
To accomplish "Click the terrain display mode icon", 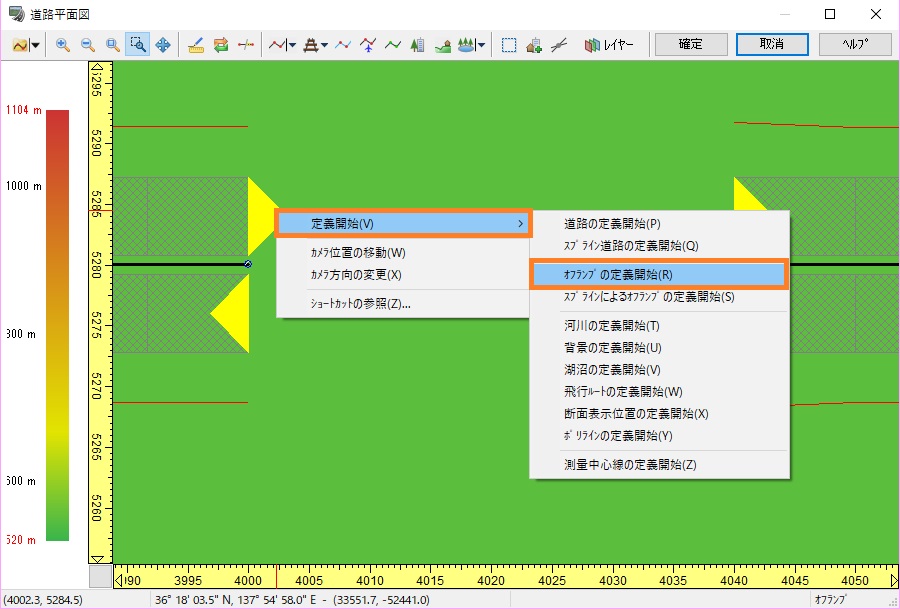I will 20,45.
